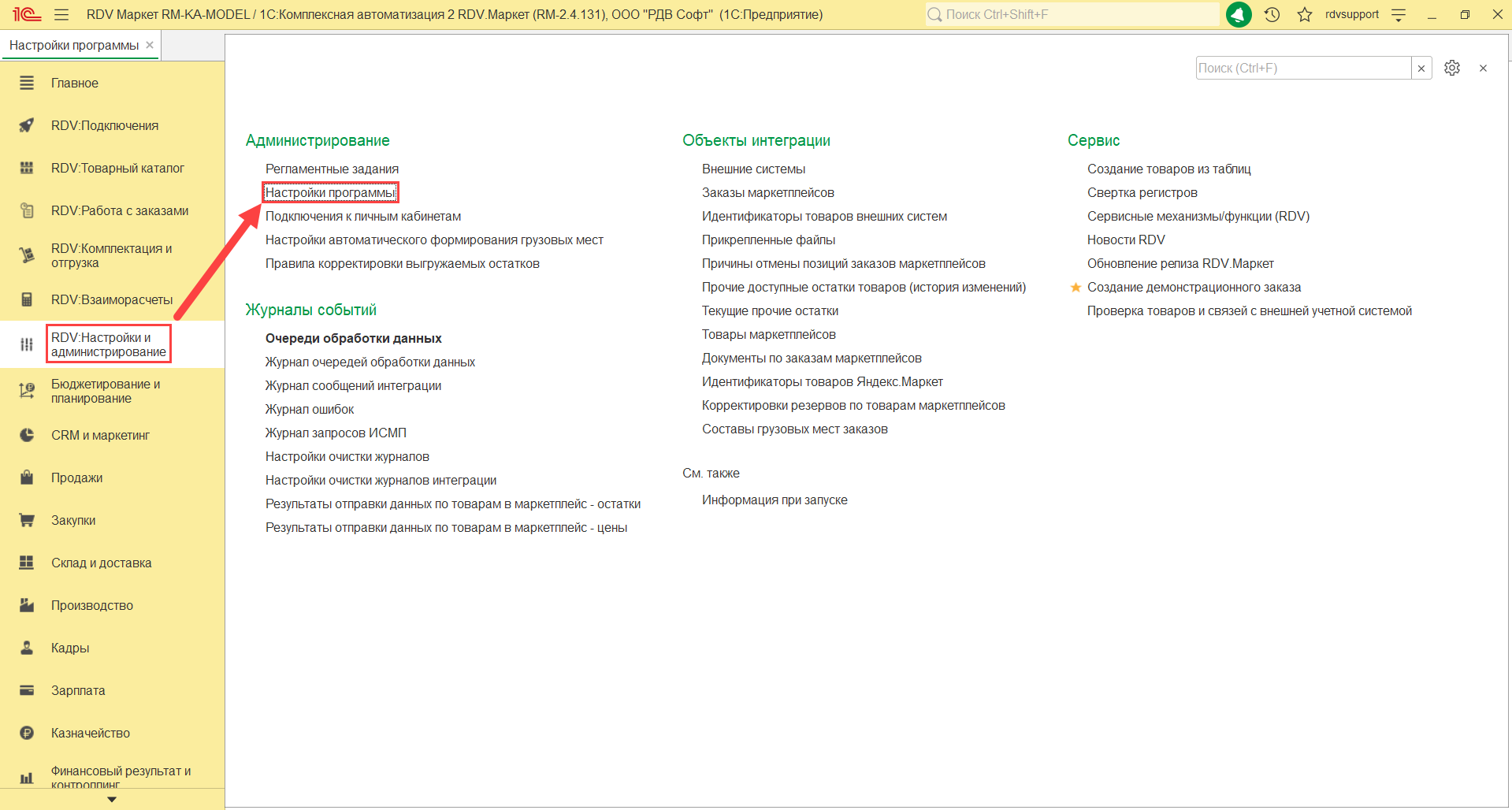
Task: Close the Настройки программы tab
Action: 150,45
